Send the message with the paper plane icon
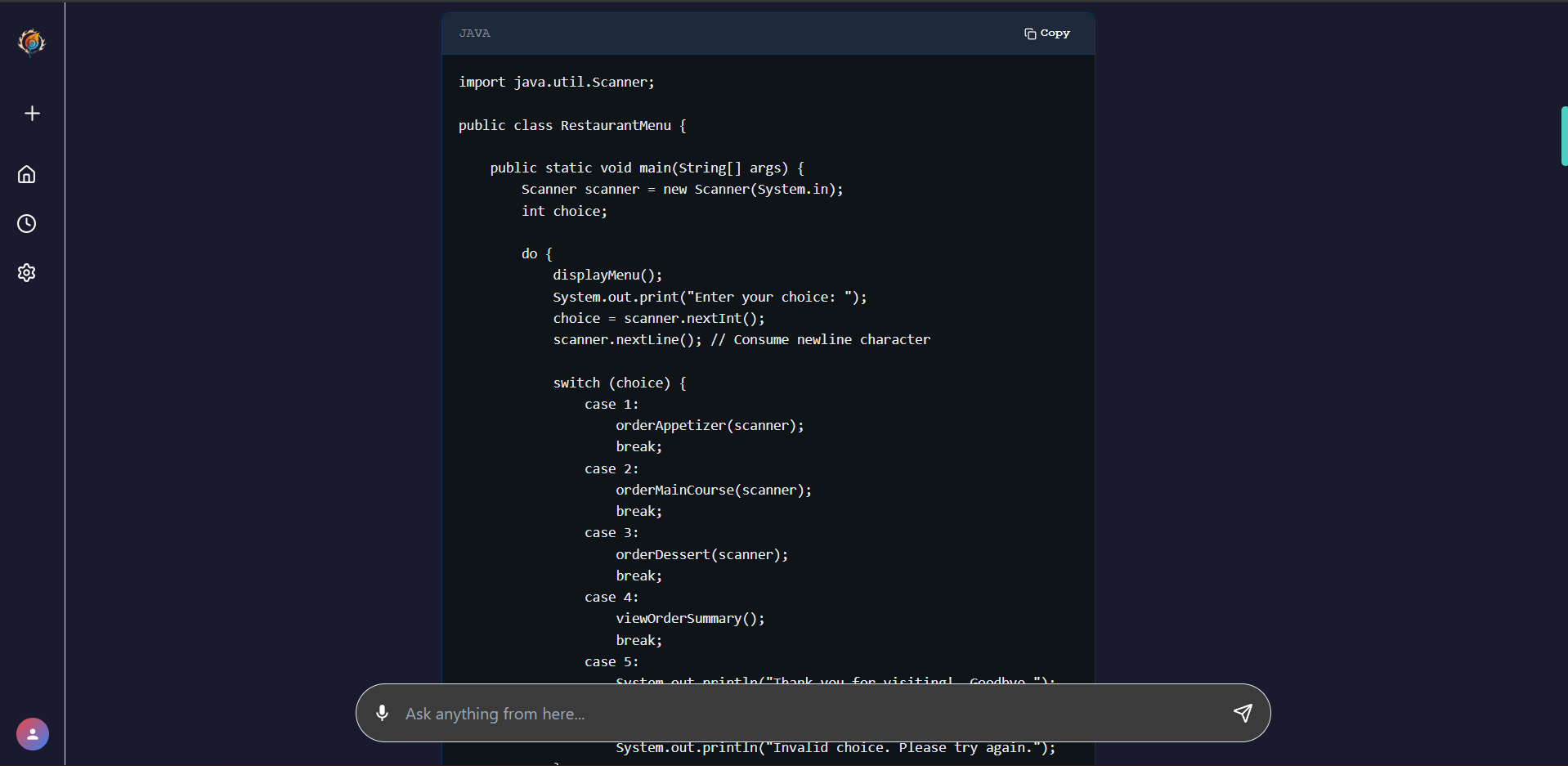 point(1243,713)
